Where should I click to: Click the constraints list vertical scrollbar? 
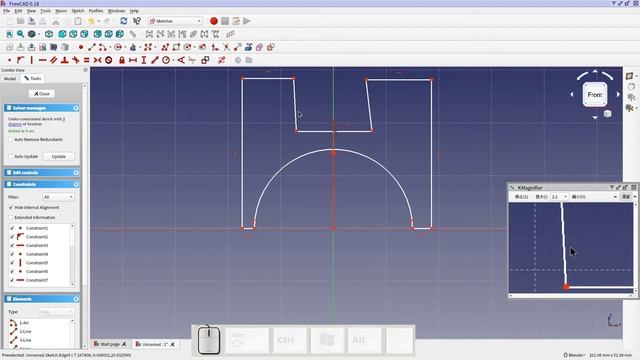pyautogui.click(x=73, y=255)
